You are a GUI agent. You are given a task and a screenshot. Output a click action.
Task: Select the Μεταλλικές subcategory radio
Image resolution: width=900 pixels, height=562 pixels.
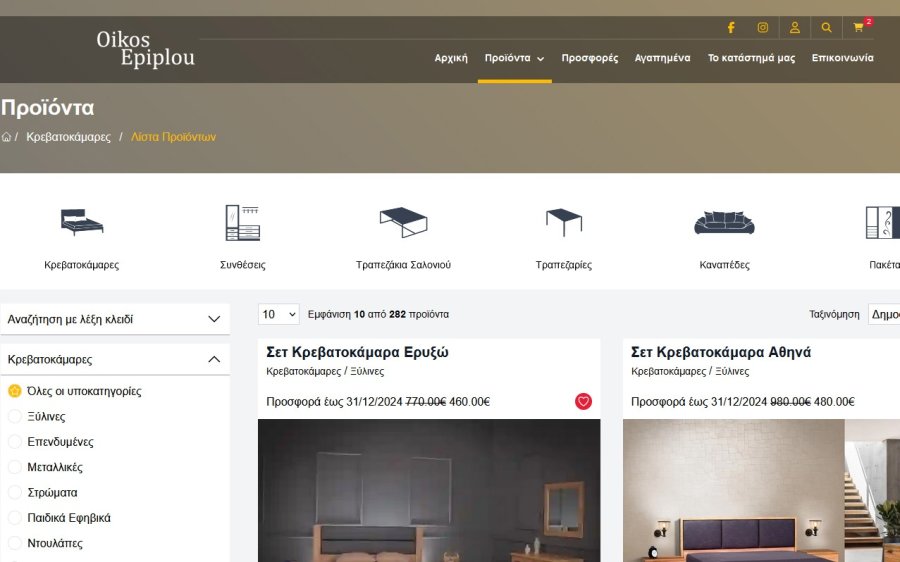pos(15,467)
